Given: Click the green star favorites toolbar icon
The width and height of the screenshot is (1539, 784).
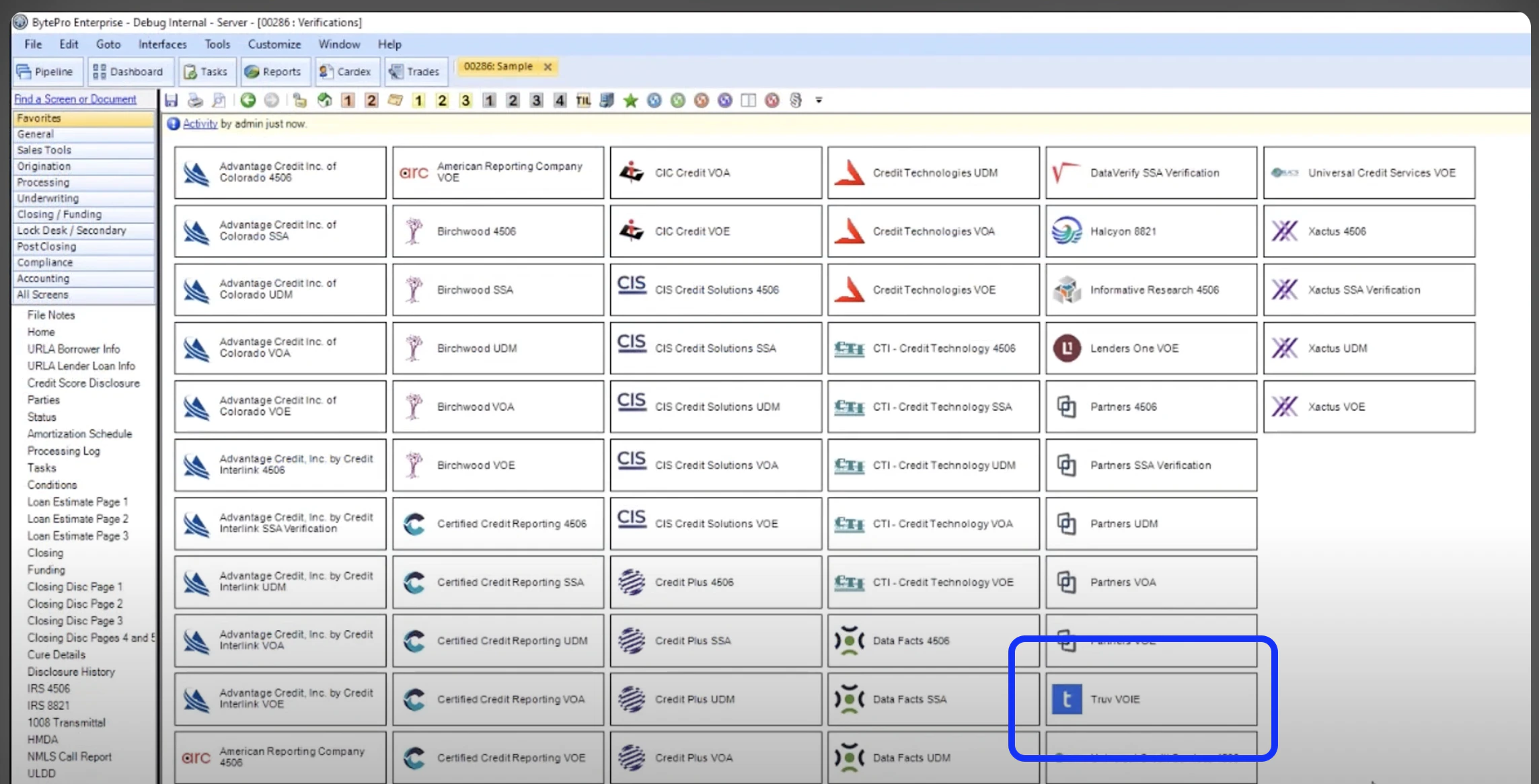Looking at the screenshot, I should [630, 100].
